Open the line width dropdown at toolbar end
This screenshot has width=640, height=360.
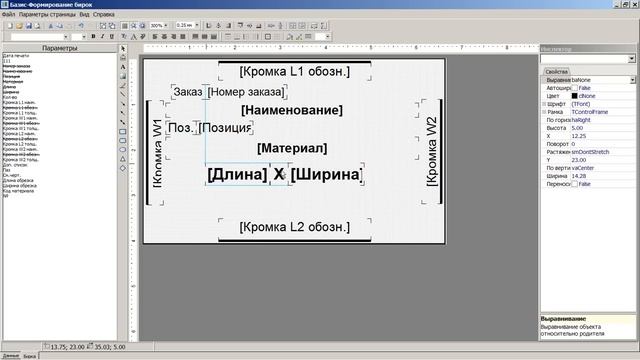(x=327, y=37)
